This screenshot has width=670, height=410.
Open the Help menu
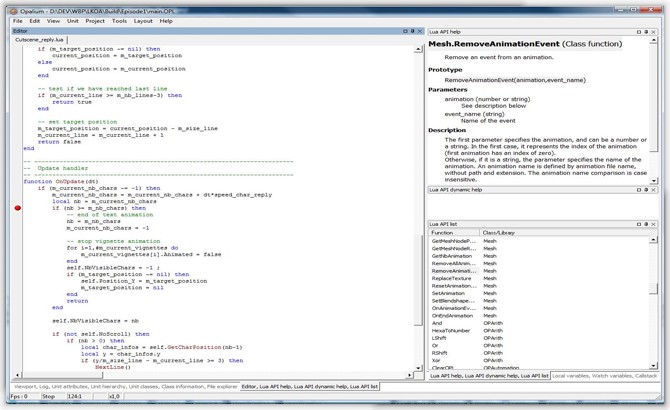166,21
